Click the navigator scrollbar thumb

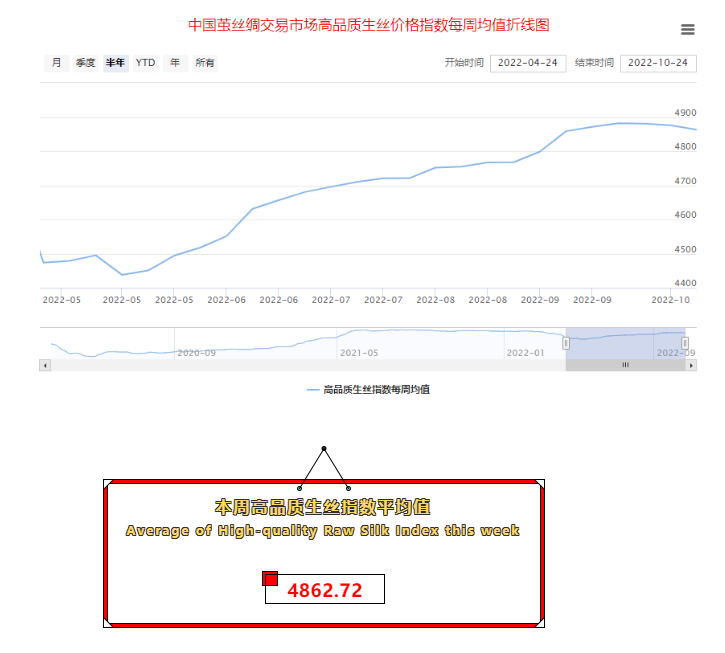(x=625, y=365)
